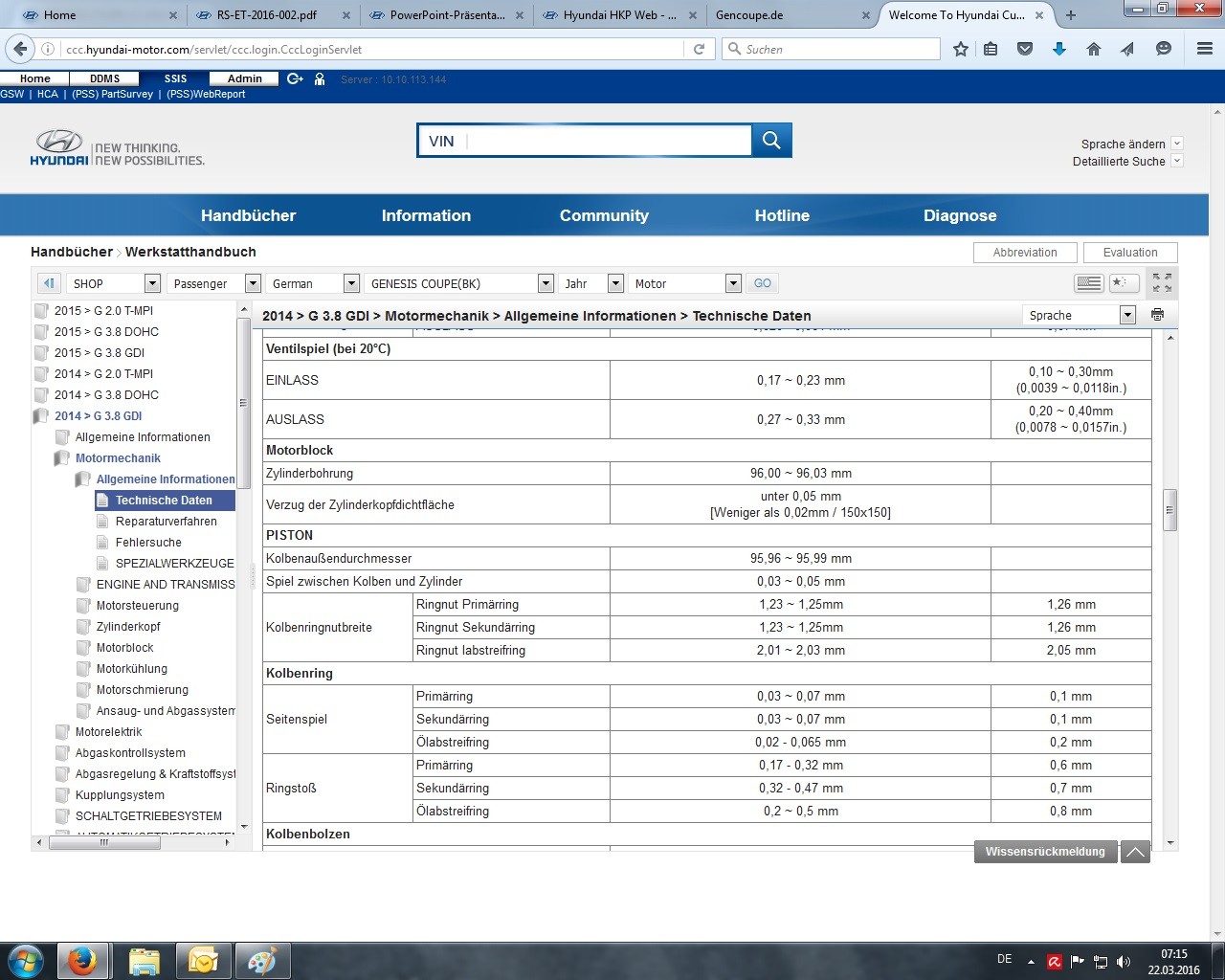Screen dimensions: 1225x980
Task: Open the Firefox hamburger menu
Action: pos(1205,49)
